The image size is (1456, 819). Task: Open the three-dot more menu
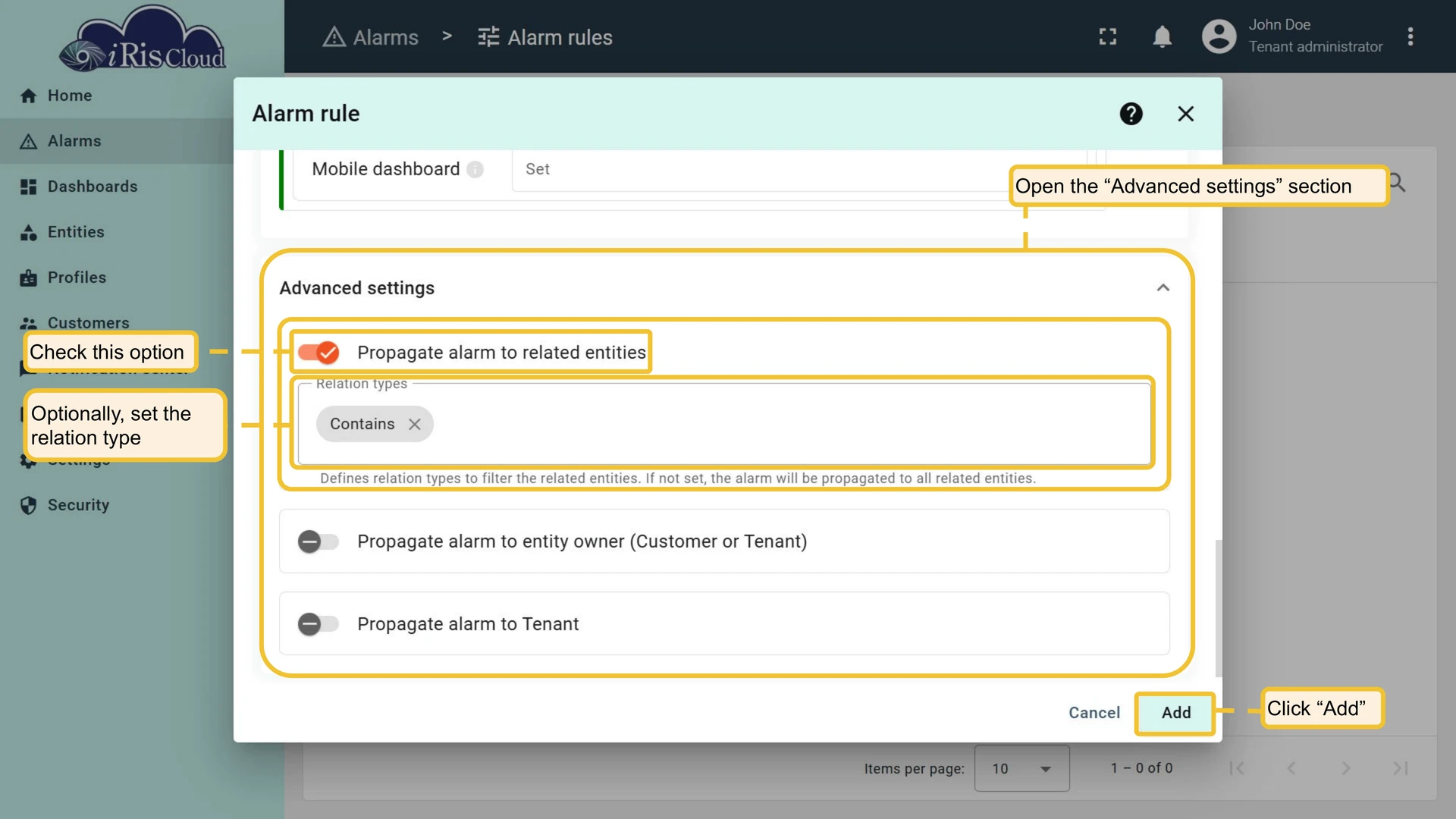(x=1410, y=36)
